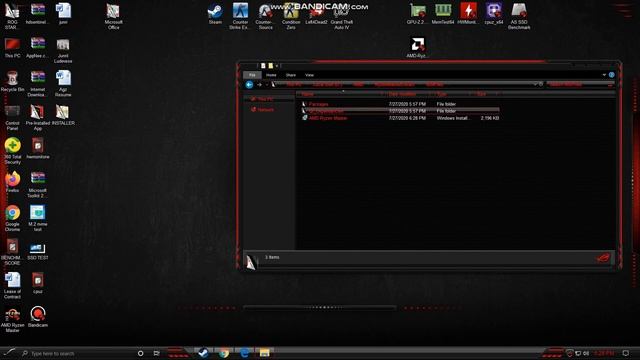This screenshot has height=360, width=640.
Task: Open File Explorer help question-mark icon
Action: (x=611, y=75)
